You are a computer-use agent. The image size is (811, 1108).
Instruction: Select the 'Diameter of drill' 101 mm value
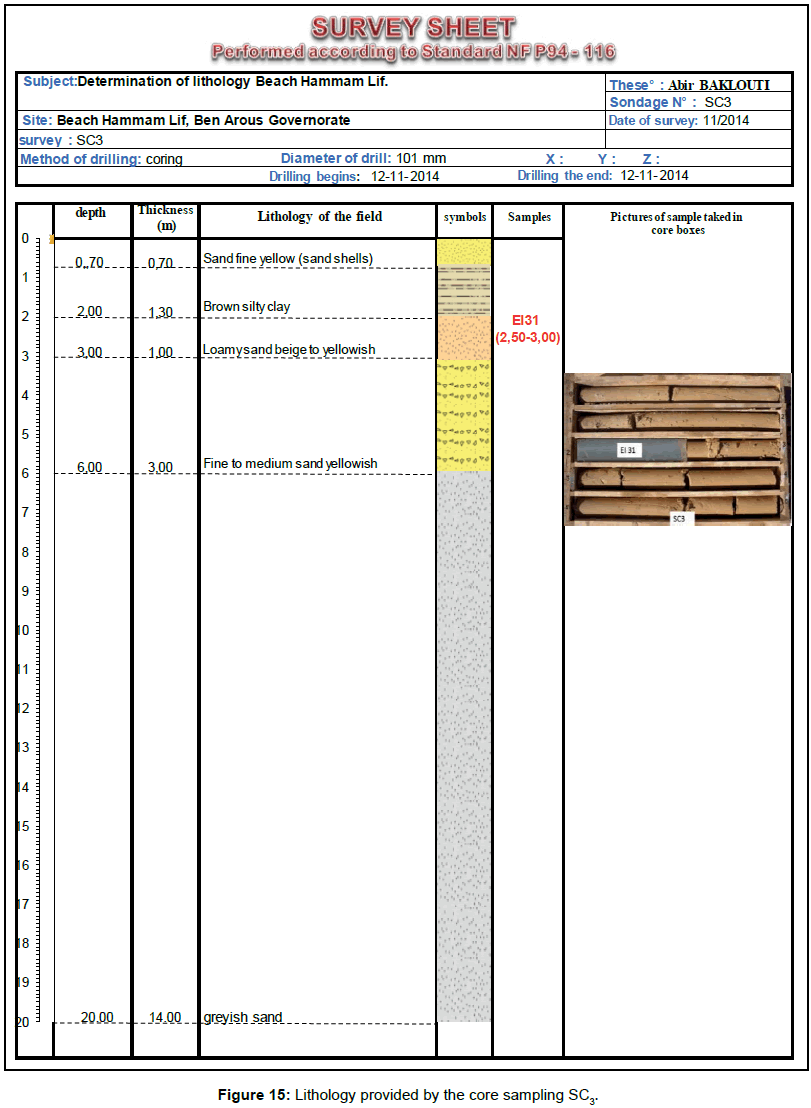(x=421, y=158)
